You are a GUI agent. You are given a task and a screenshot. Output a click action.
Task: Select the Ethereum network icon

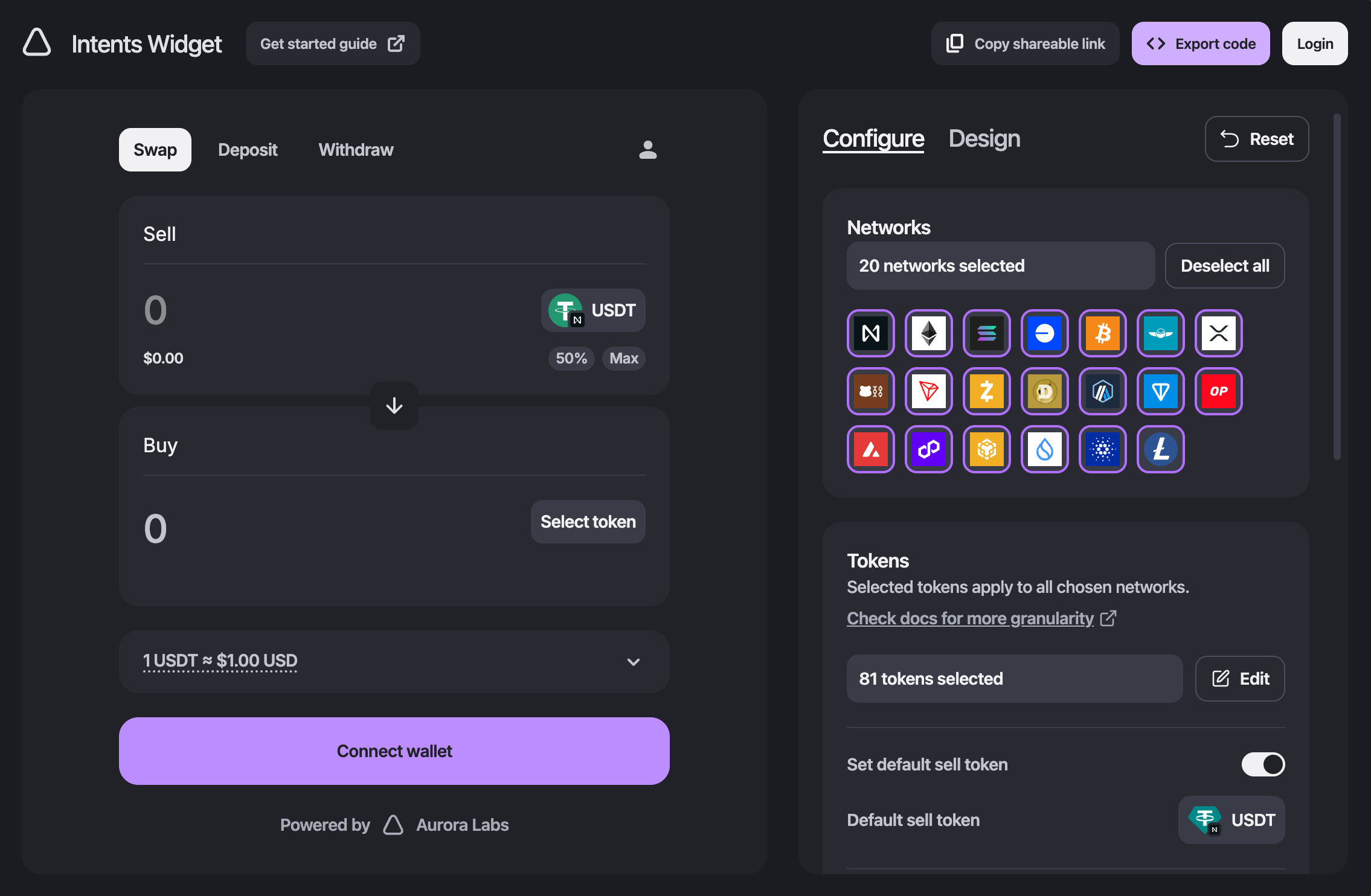[929, 333]
